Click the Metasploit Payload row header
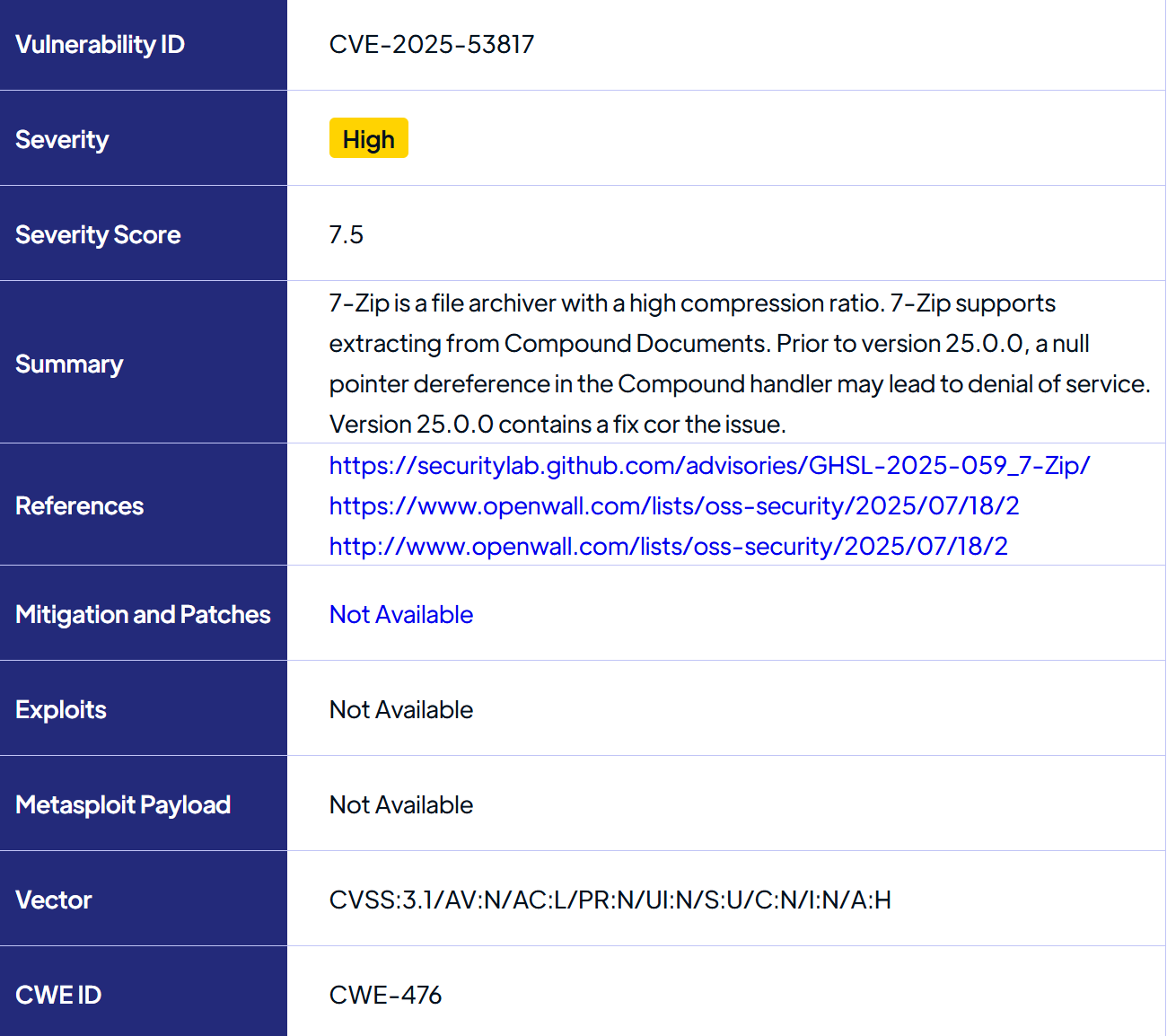The image size is (1167, 1036). (x=144, y=803)
